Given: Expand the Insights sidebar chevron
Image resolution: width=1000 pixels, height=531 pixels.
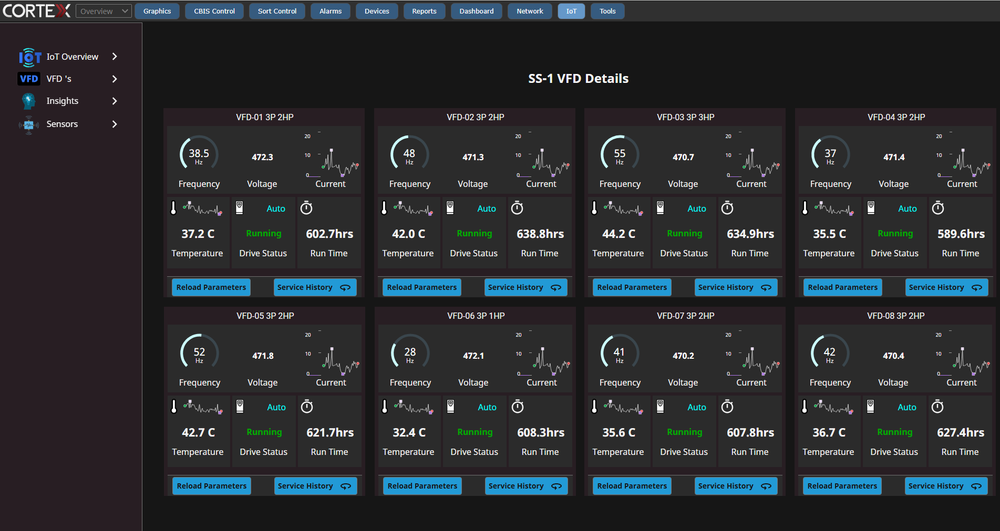Looking at the screenshot, I should tap(115, 101).
